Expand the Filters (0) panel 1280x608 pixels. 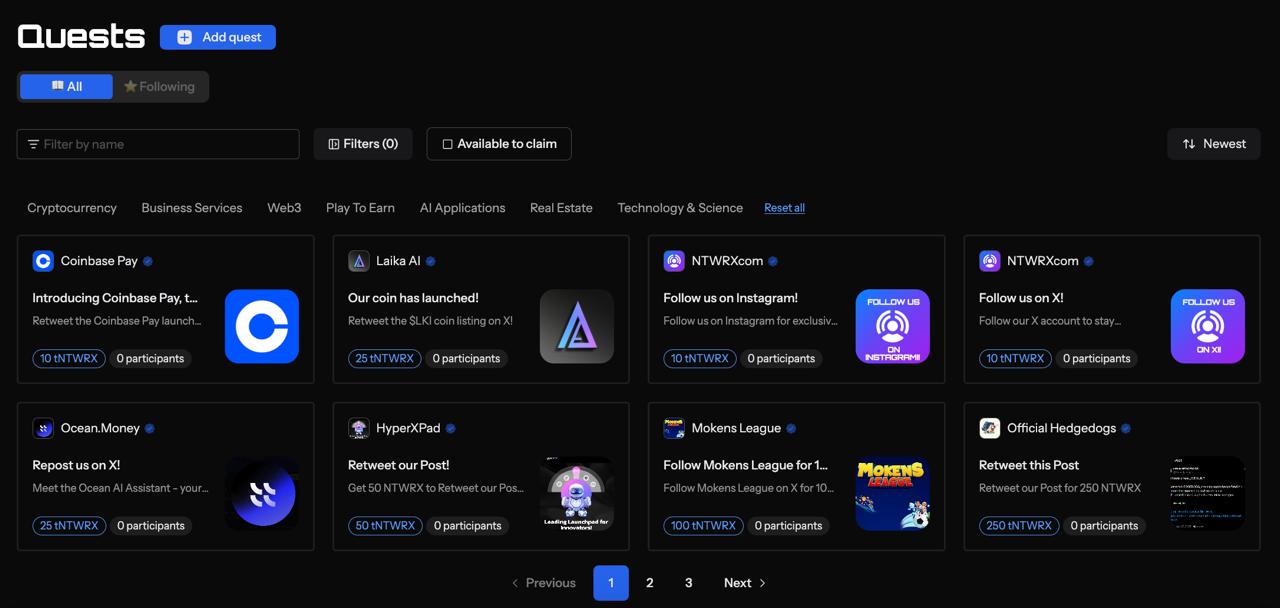point(362,144)
